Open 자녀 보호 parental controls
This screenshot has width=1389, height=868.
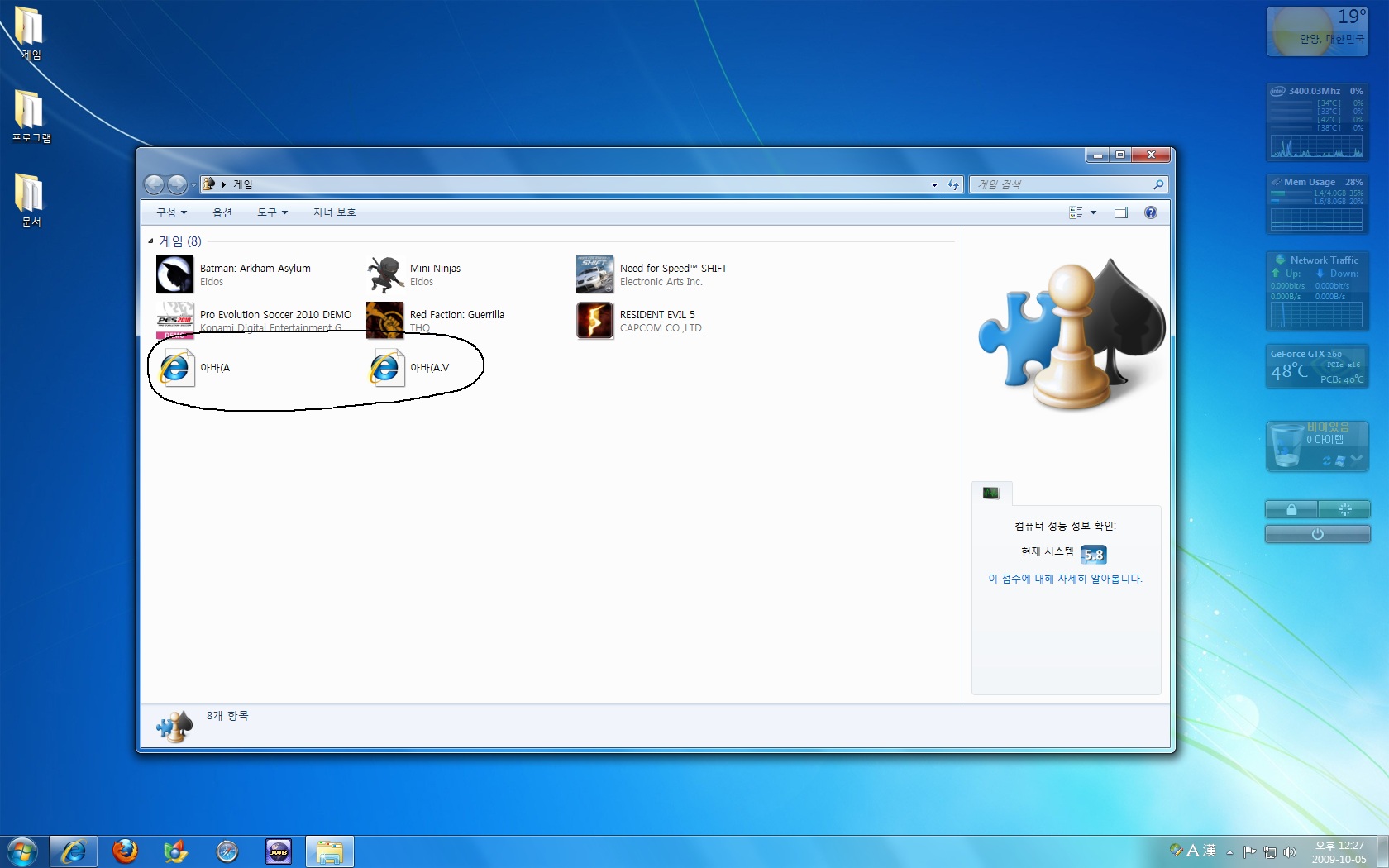click(x=334, y=212)
